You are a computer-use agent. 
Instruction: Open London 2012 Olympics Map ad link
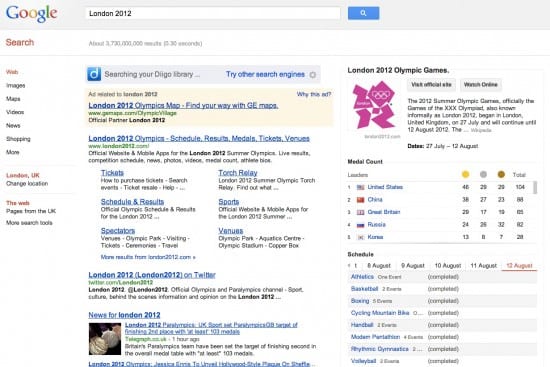[183, 105]
